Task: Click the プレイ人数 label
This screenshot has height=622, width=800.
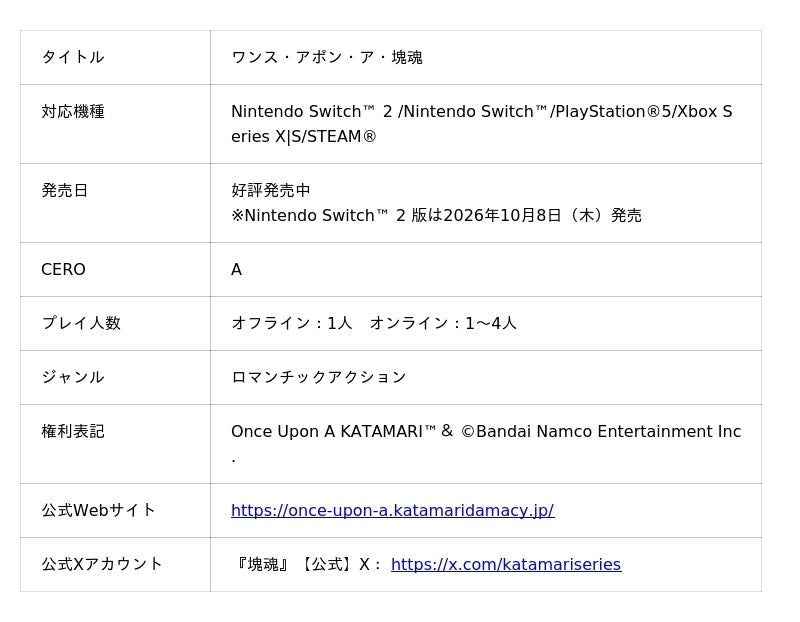Action: pos(81,323)
